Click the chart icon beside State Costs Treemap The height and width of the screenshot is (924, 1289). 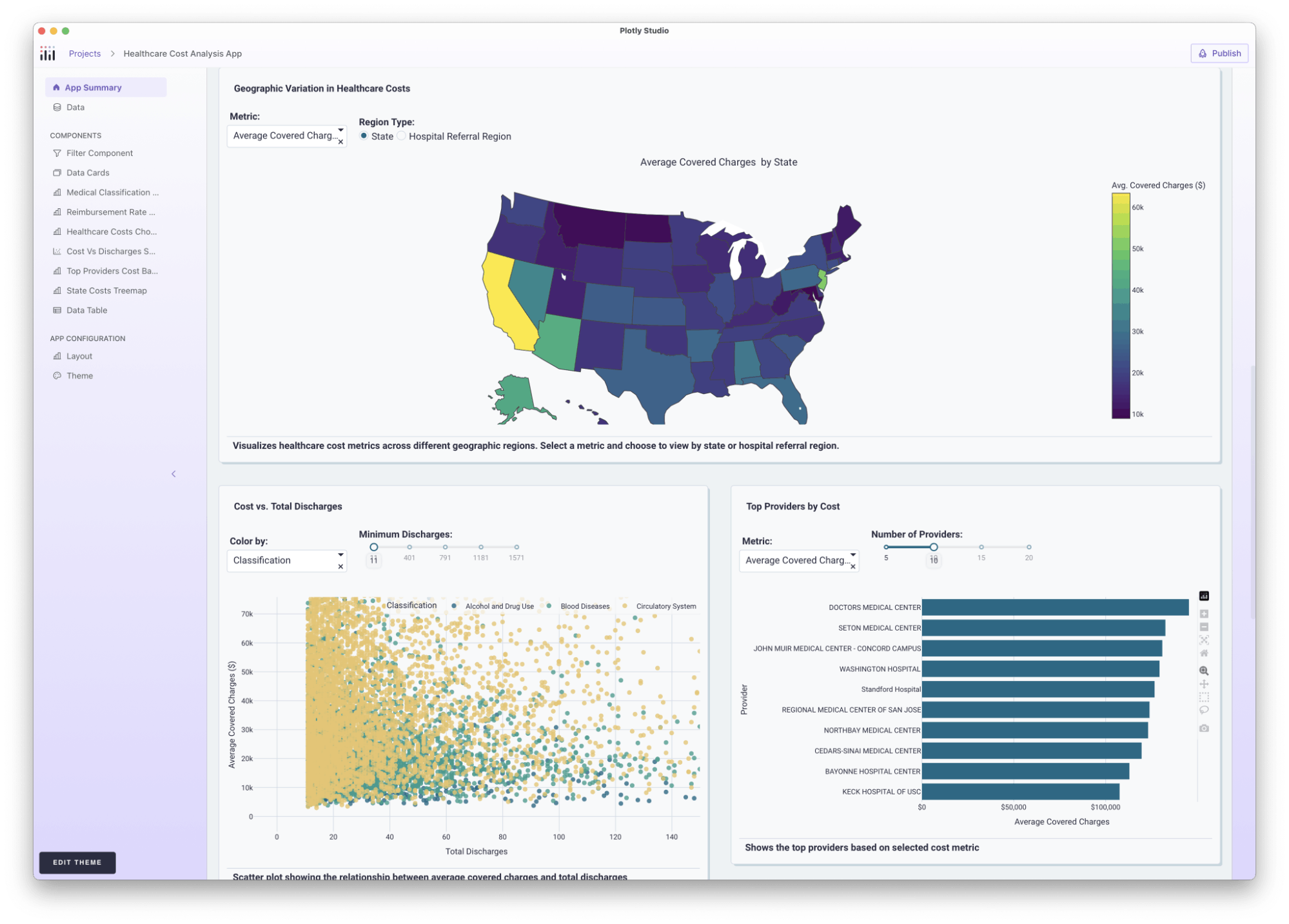[57, 291]
